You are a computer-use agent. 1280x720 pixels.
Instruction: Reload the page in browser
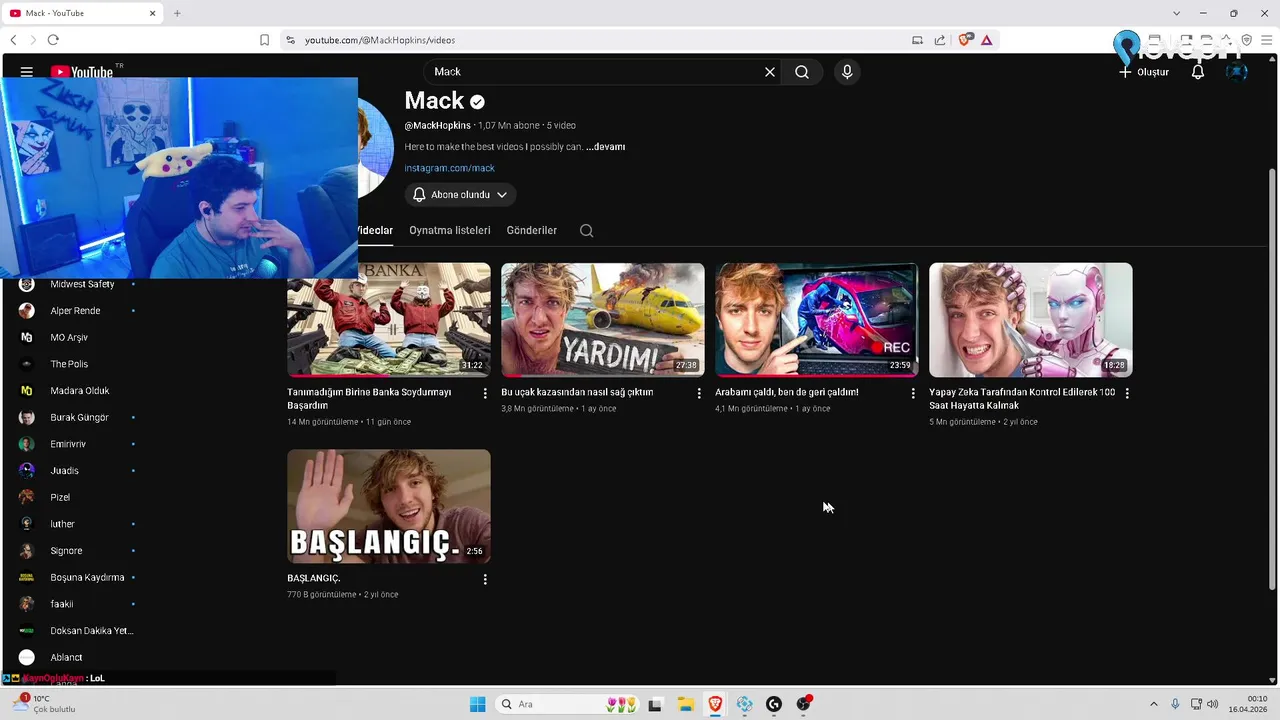[x=53, y=40]
